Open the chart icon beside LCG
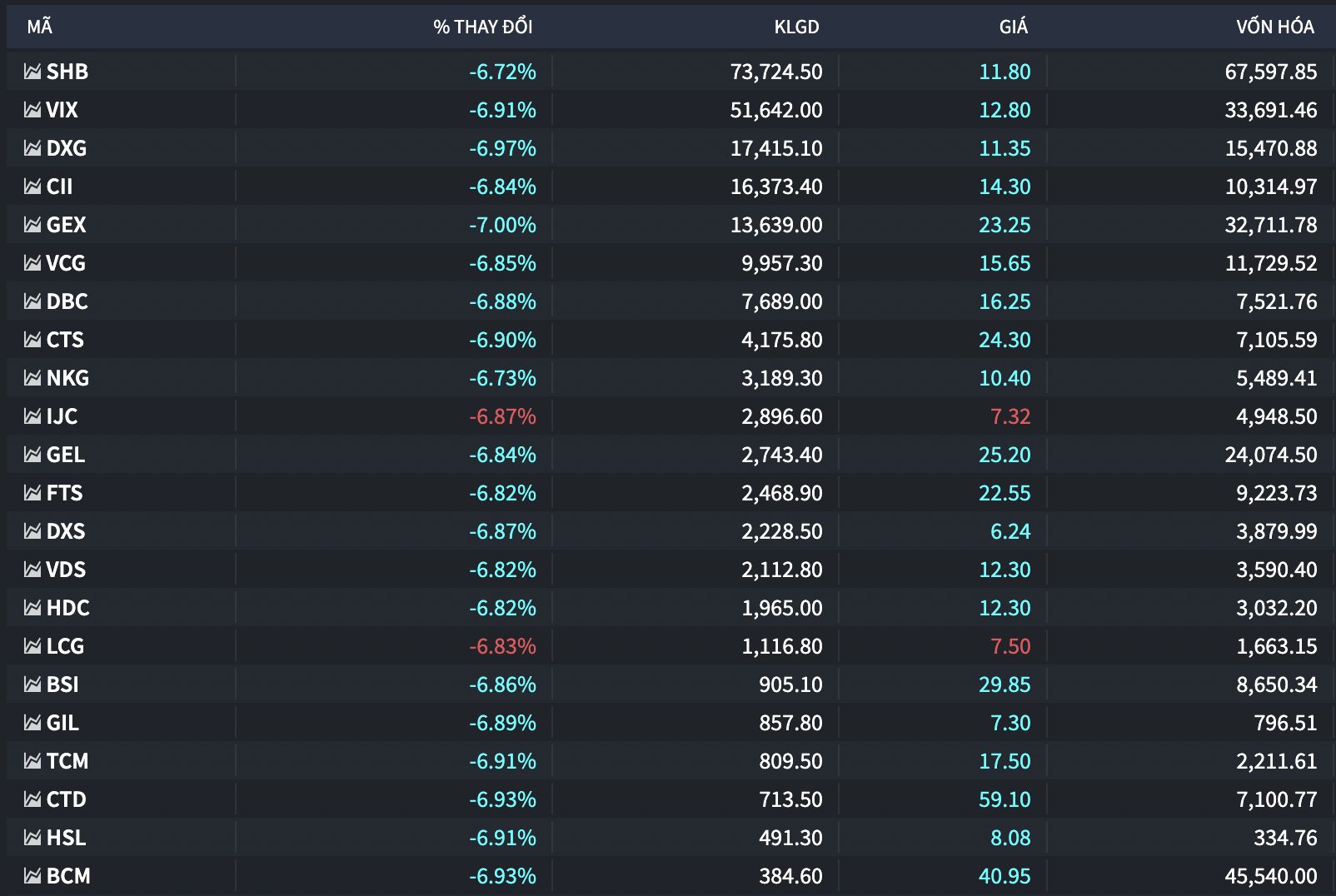Image resolution: width=1336 pixels, height=896 pixels. 32,646
